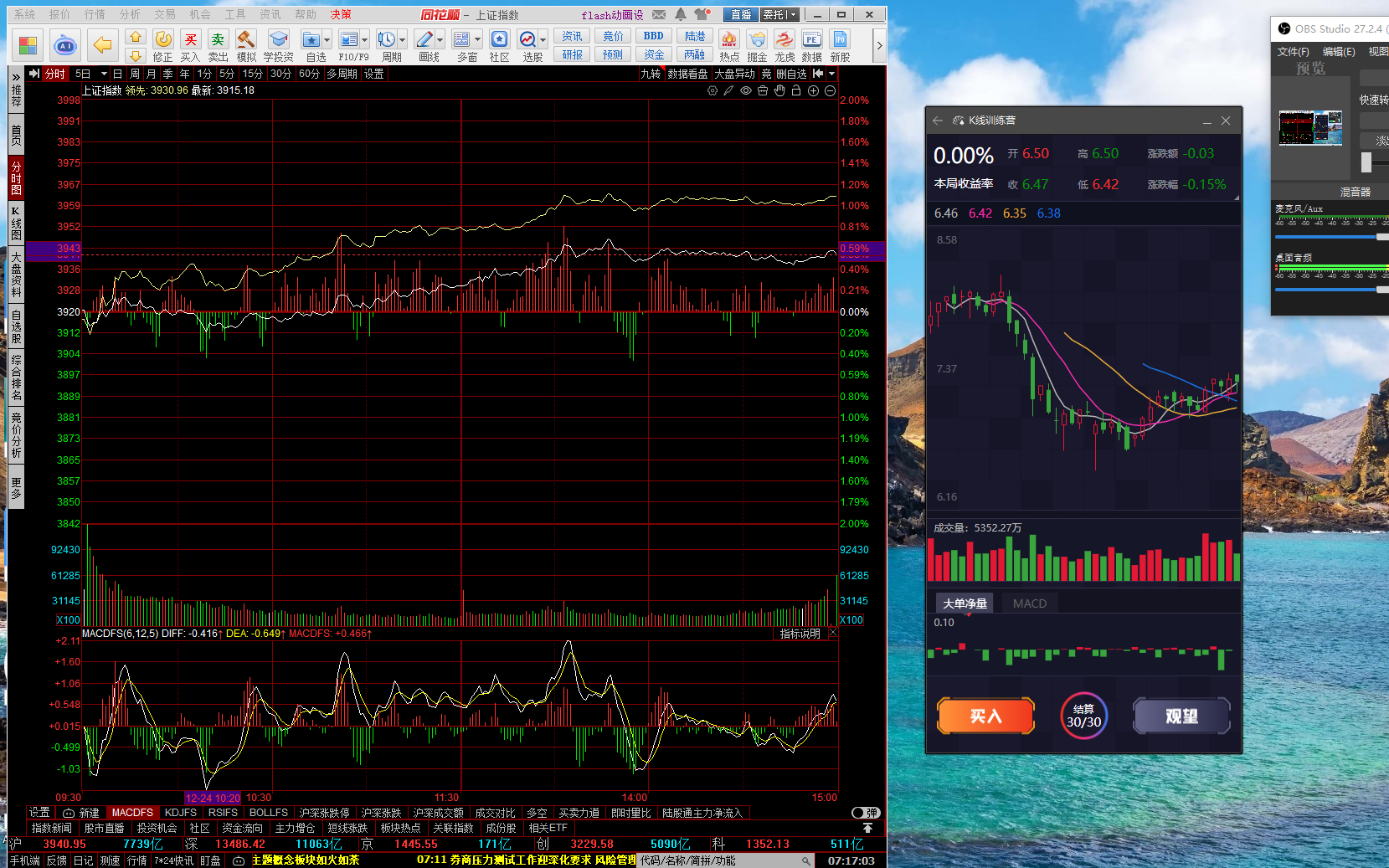Switch to the MACD tab in K线训练营

tap(1029, 603)
